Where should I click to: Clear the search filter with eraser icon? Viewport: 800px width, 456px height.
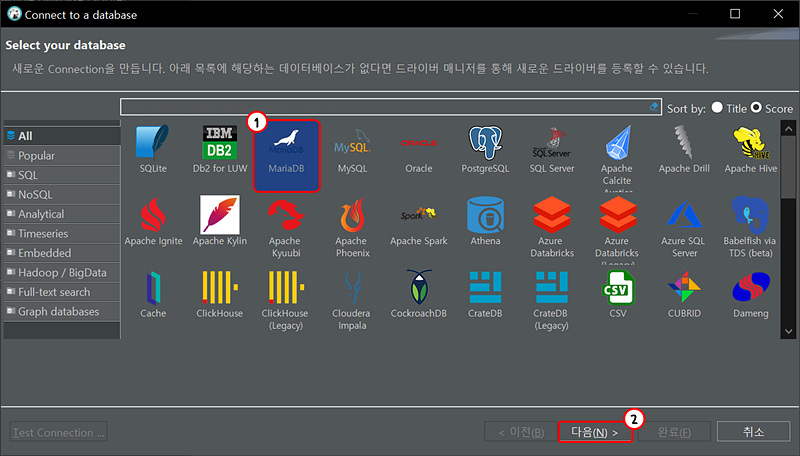(x=654, y=107)
